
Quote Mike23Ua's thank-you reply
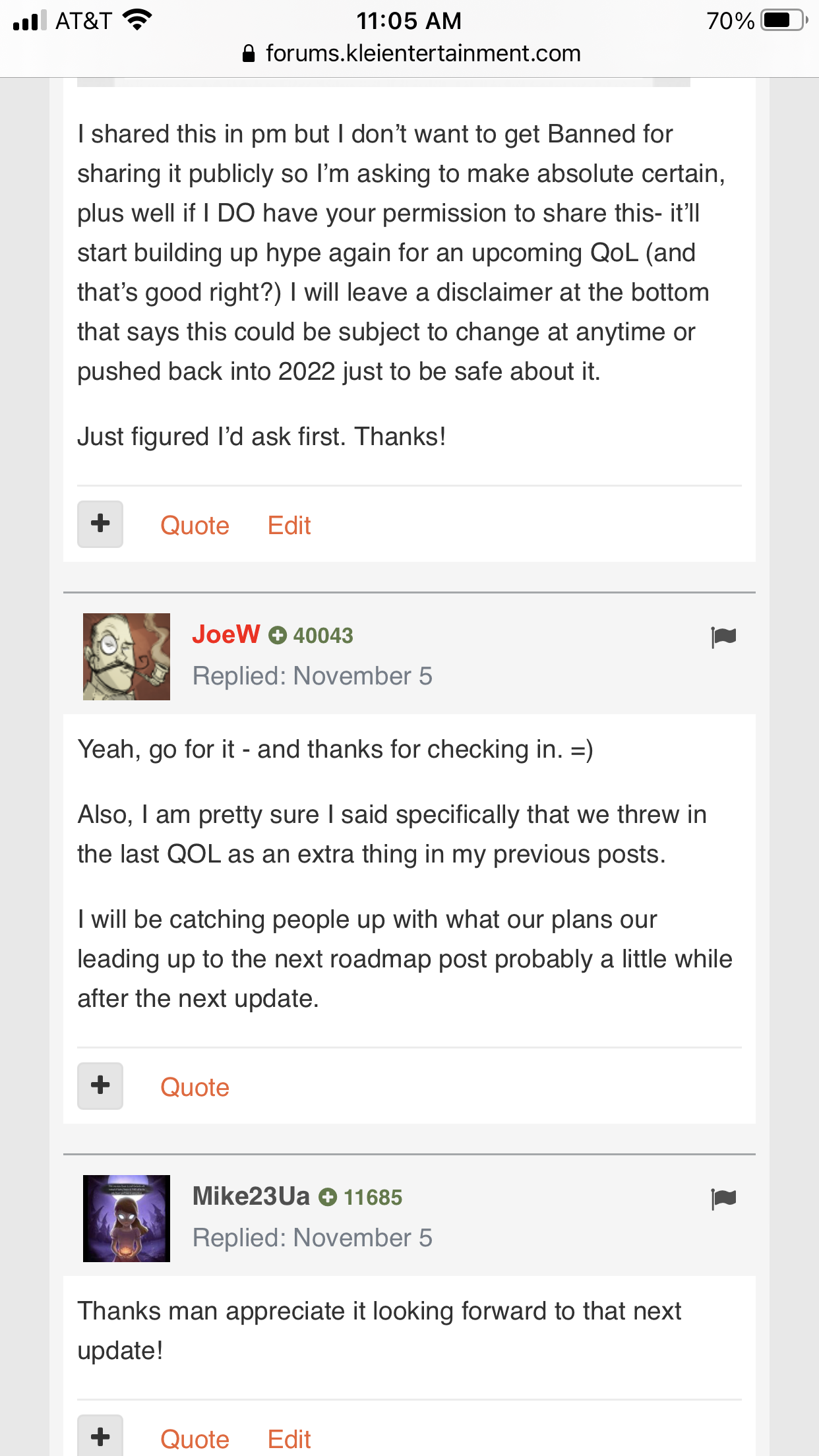click(x=195, y=1439)
